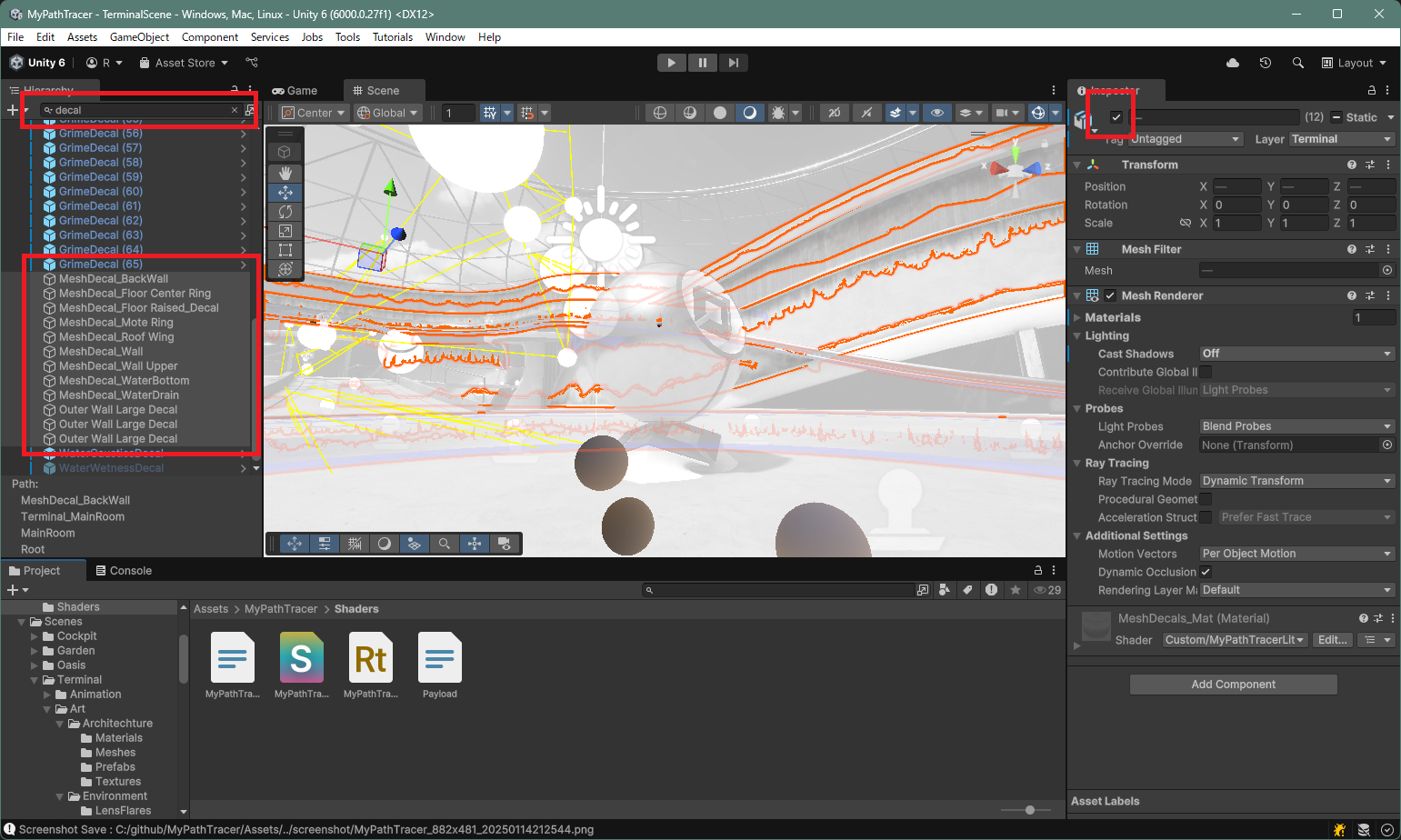
Task: Select the Move tool in the Scene toolbar
Action: point(285,193)
